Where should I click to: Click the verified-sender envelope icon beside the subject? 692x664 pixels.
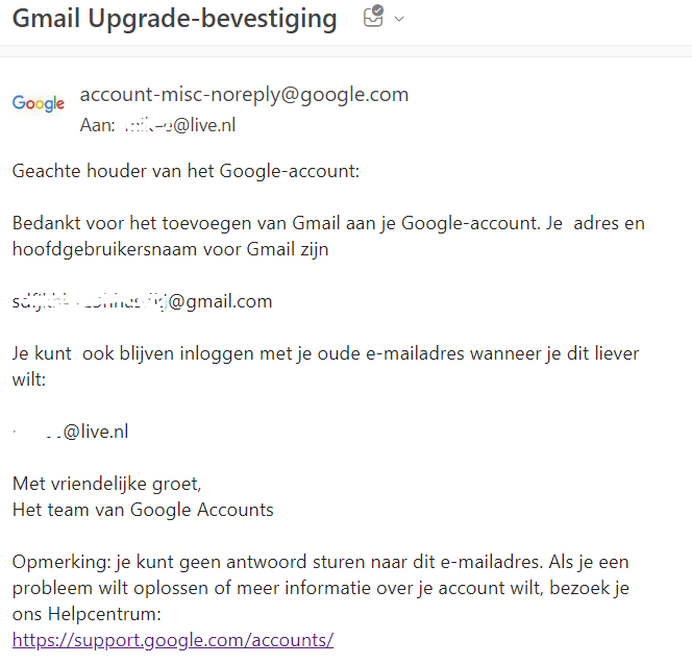pos(373,18)
